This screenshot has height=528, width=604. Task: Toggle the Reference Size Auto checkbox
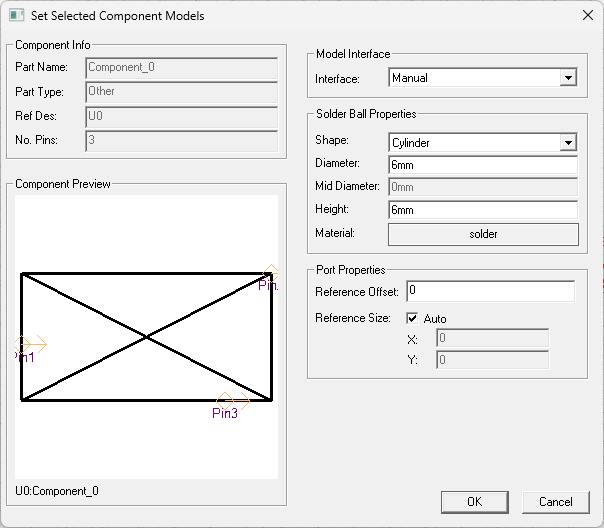tap(412, 318)
